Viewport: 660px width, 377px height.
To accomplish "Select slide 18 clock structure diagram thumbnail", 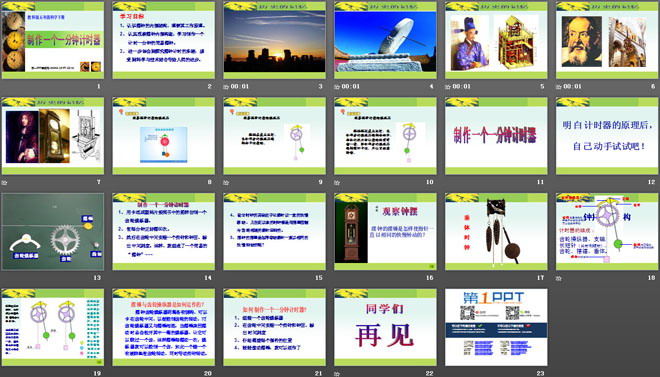I will (x=607, y=231).
